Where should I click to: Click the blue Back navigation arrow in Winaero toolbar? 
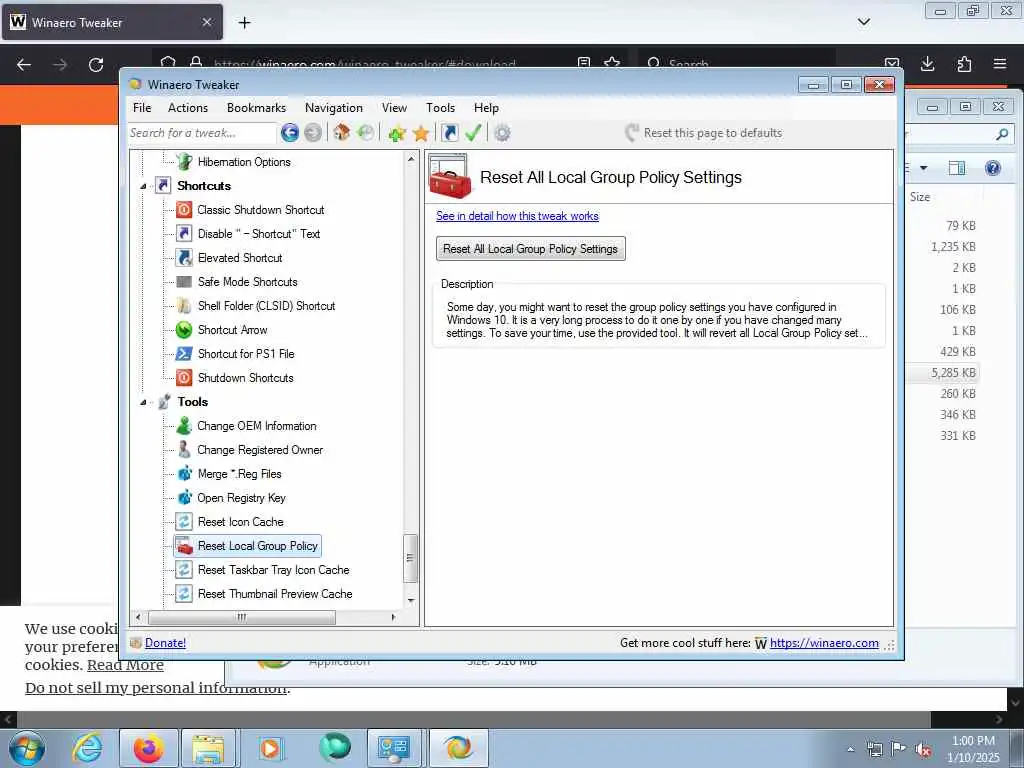tap(289, 133)
